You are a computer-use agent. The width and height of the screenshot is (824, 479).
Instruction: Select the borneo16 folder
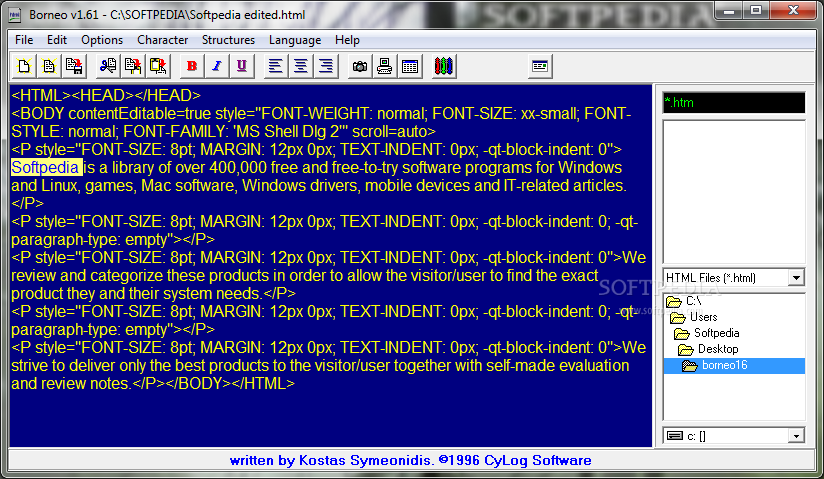(734, 365)
